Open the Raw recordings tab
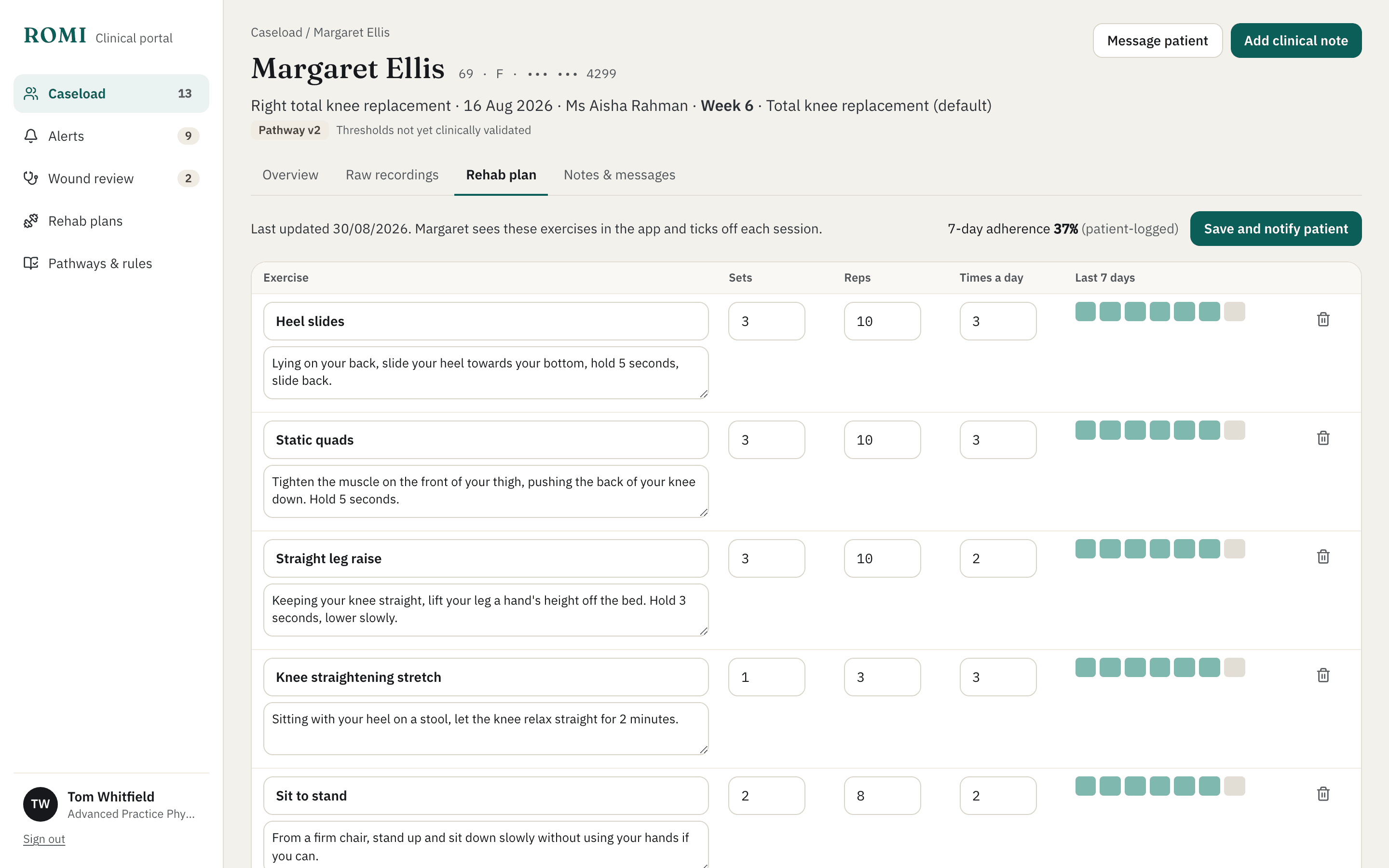1389x868 pixels. tap(392, 175)
